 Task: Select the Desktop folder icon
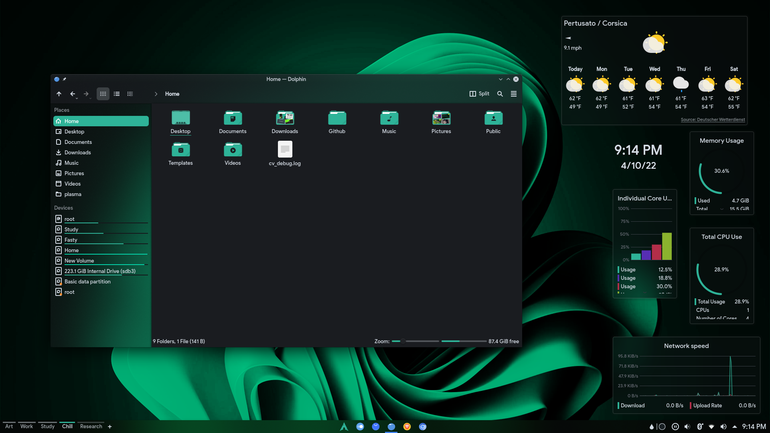click(180, 122)
